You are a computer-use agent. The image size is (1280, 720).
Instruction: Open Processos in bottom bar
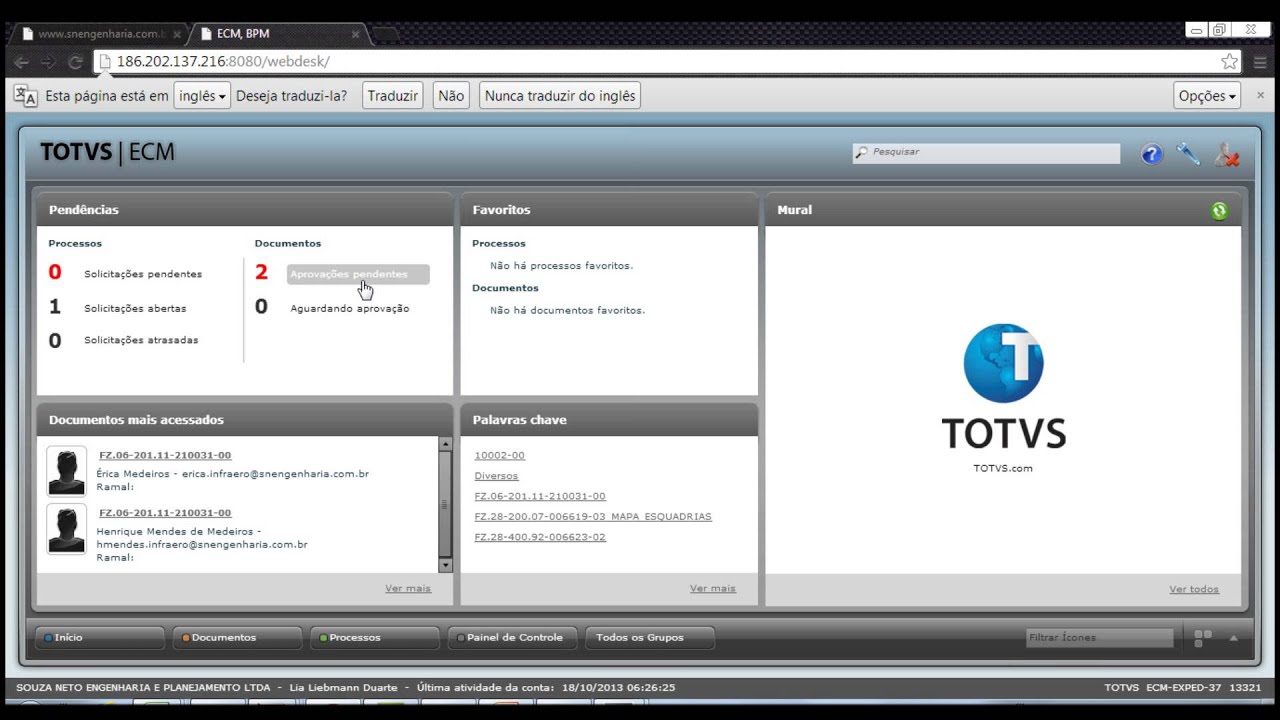click(x=375, y=637)
